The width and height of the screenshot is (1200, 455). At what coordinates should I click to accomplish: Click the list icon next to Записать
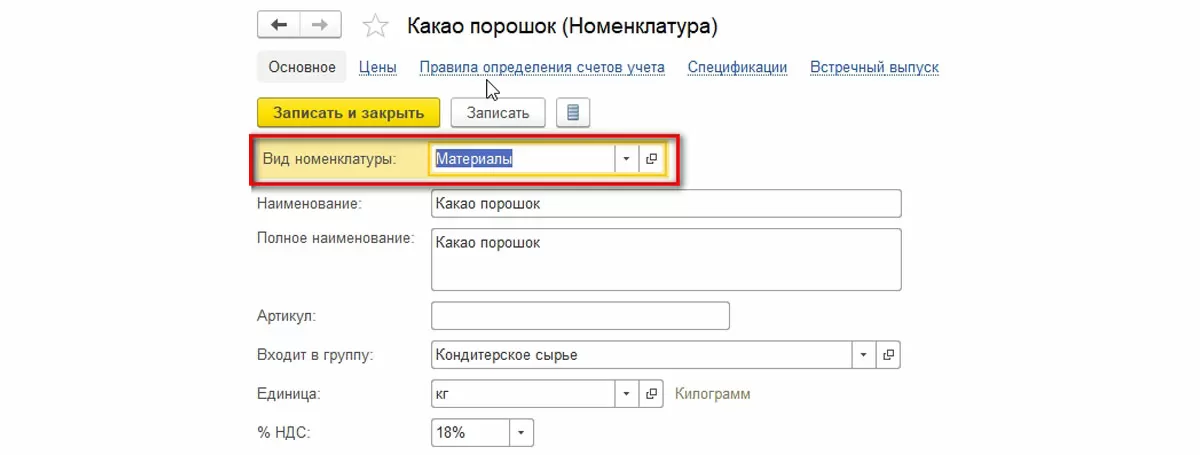coord(573,113)
